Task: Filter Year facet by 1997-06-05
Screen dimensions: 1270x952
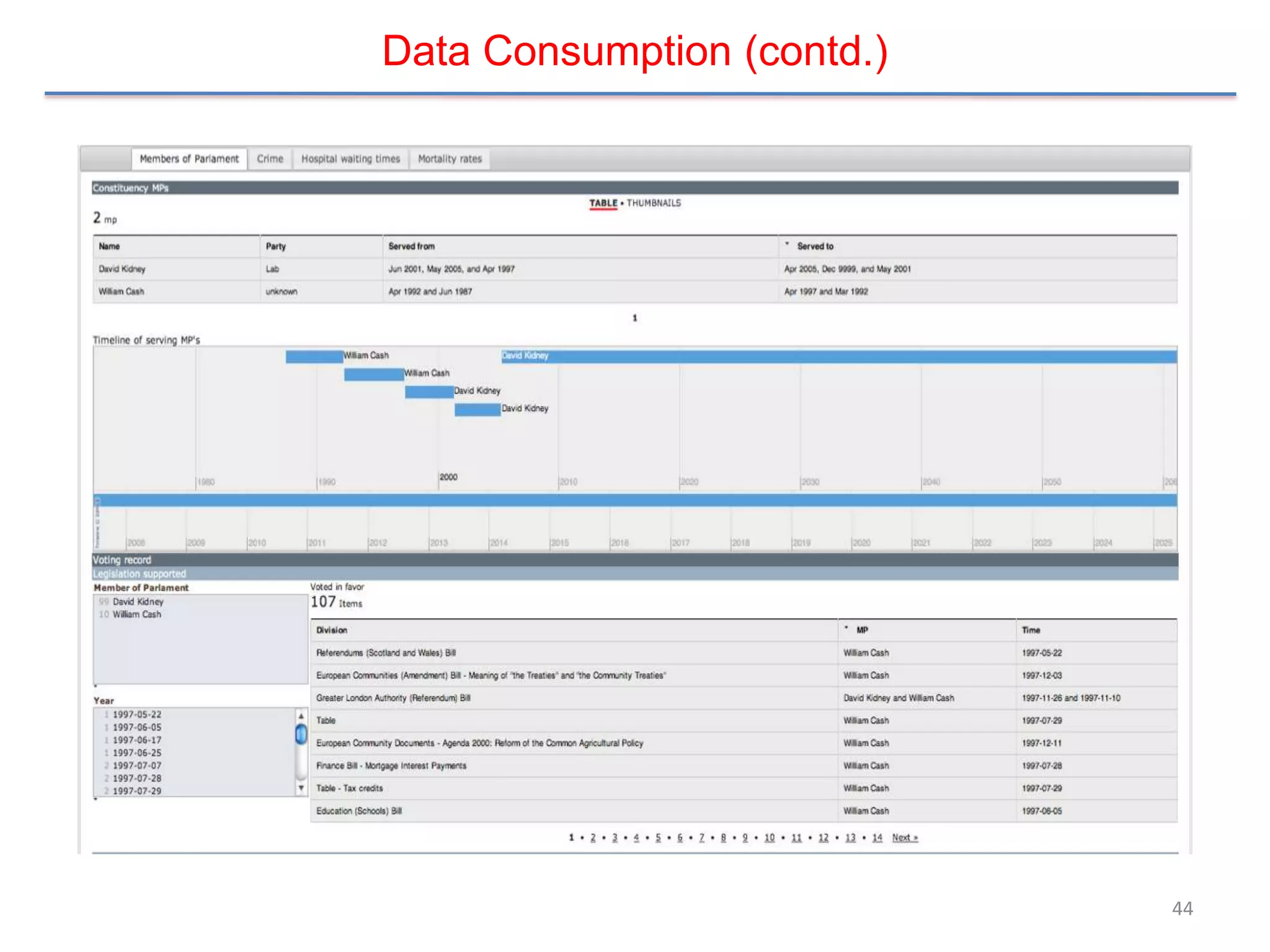Action: (136, 728)
